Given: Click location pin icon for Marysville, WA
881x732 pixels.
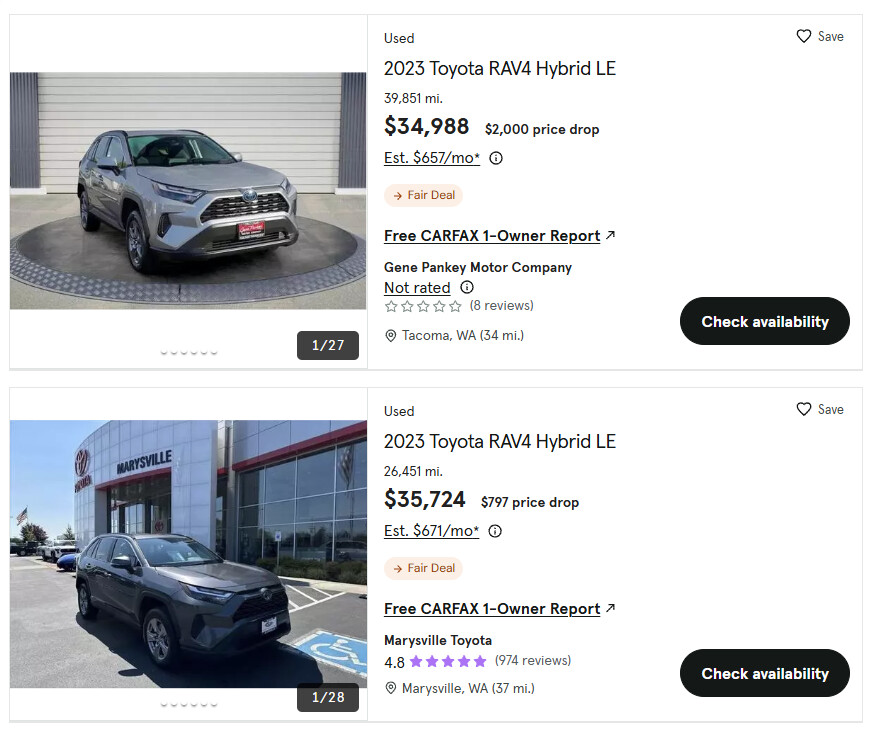Looking at the screenshot, I should pos(391,688).
